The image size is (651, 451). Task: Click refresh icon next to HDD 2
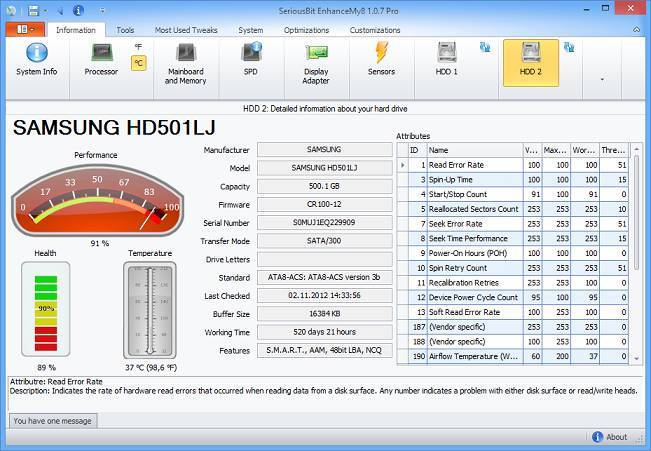(x=569, y=47)
